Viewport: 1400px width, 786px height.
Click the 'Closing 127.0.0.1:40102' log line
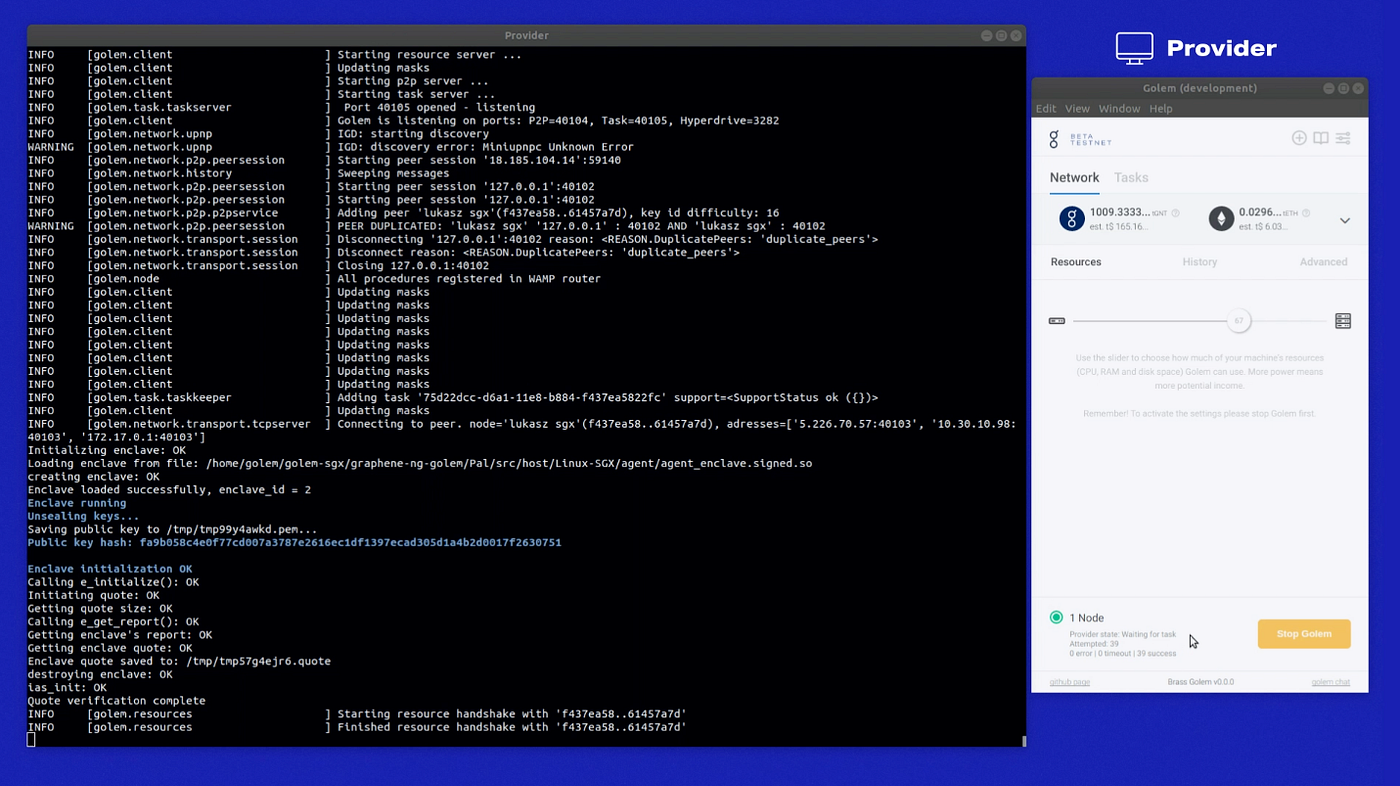pos(258,266)
